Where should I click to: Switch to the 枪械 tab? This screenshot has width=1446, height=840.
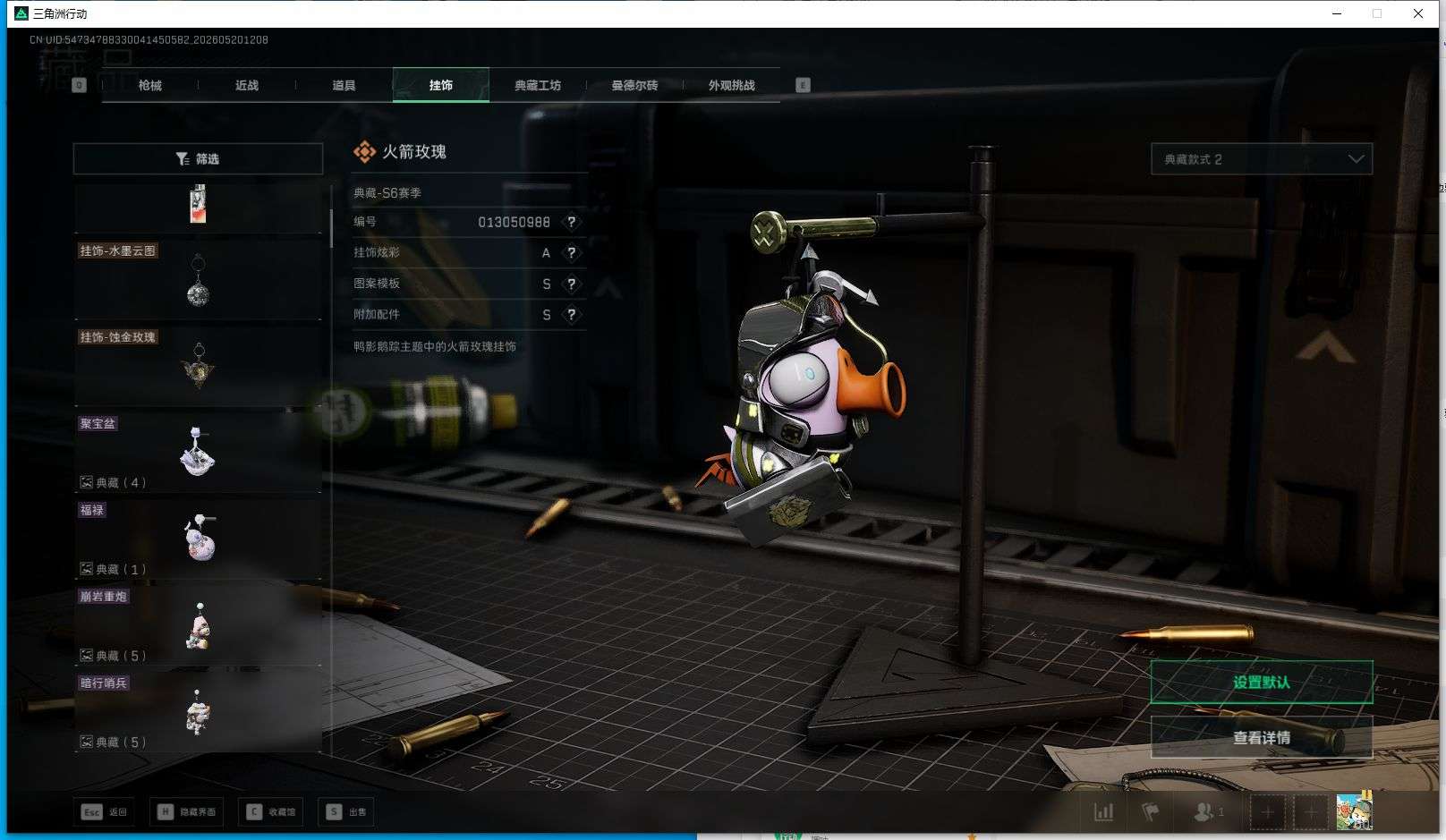point(150,85)
